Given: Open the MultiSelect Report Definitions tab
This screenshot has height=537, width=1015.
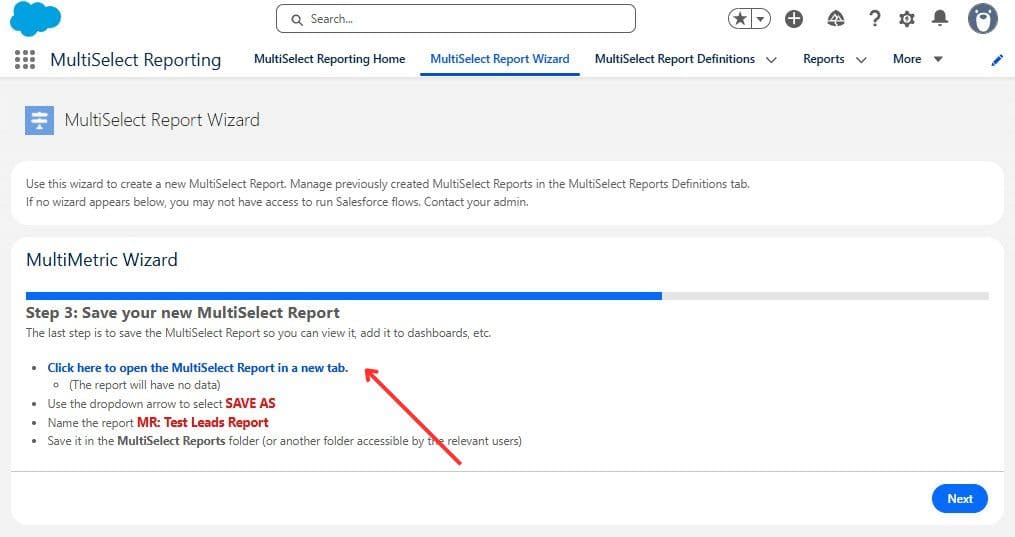Looking at the screenshot, I should 675,59.
